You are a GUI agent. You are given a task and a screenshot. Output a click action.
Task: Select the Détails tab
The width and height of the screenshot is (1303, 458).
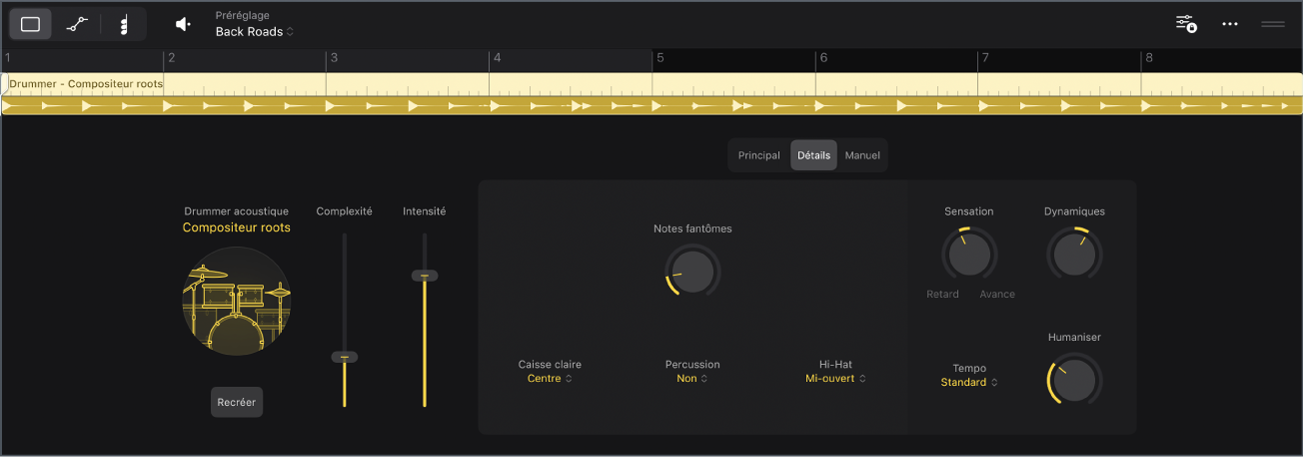click(x=813, y=156)
